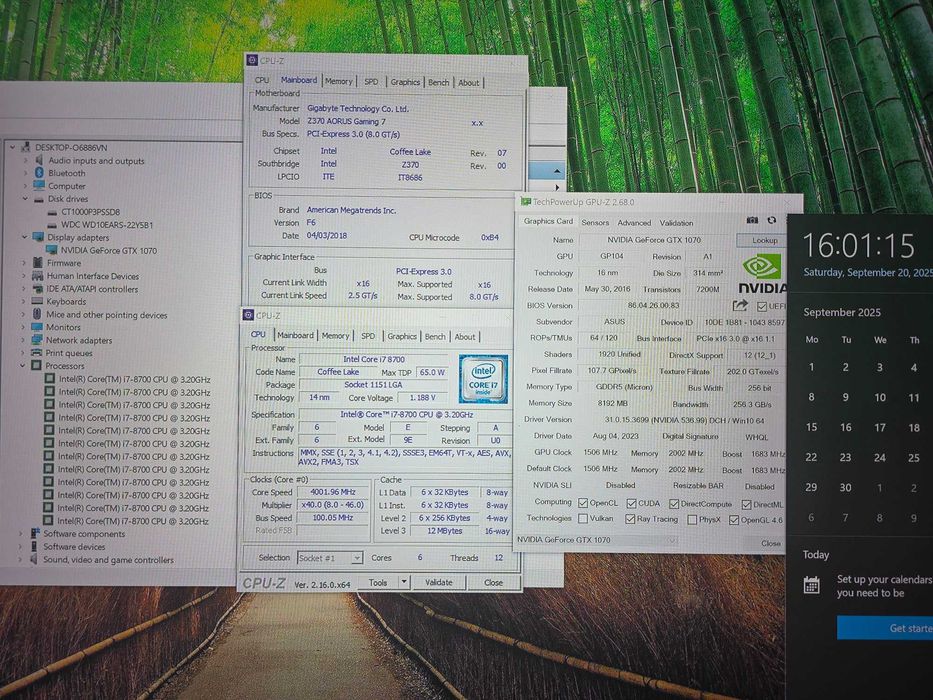Click the scroll-up arrow behind CPU-Z window
933x700 pixels.
coord(556,171)
